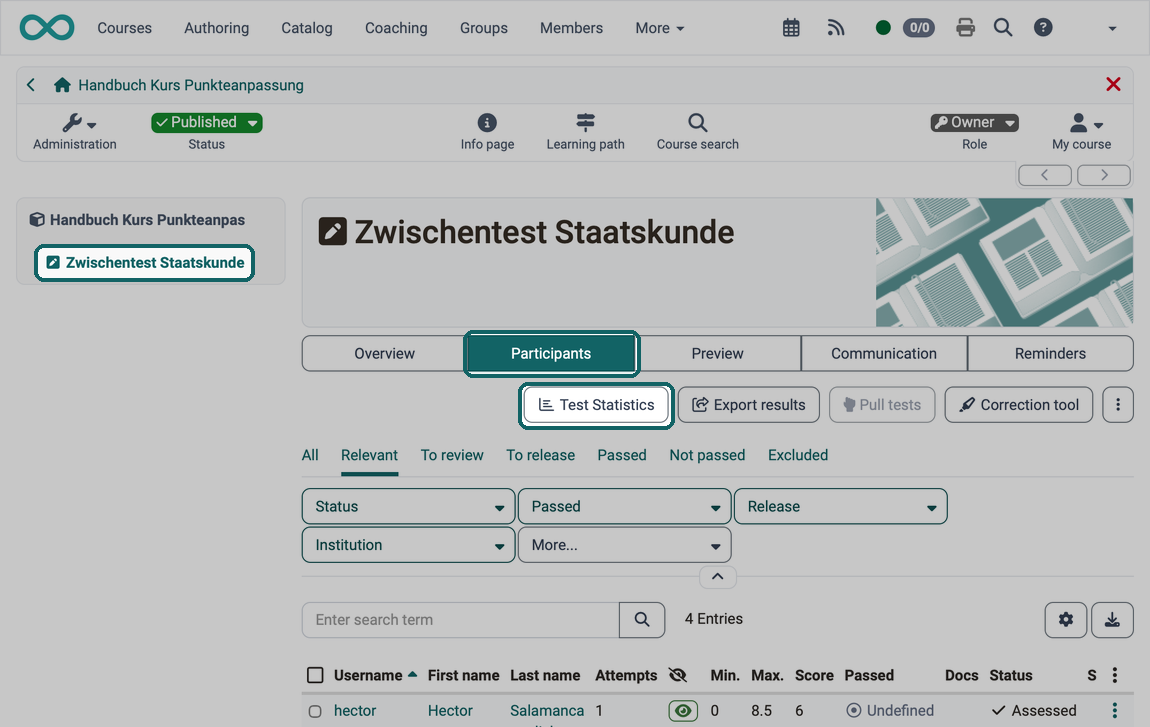Viewport: 1150px width, 727px height.
Task: Switch to the Overview tab
Action: (384, 354)
